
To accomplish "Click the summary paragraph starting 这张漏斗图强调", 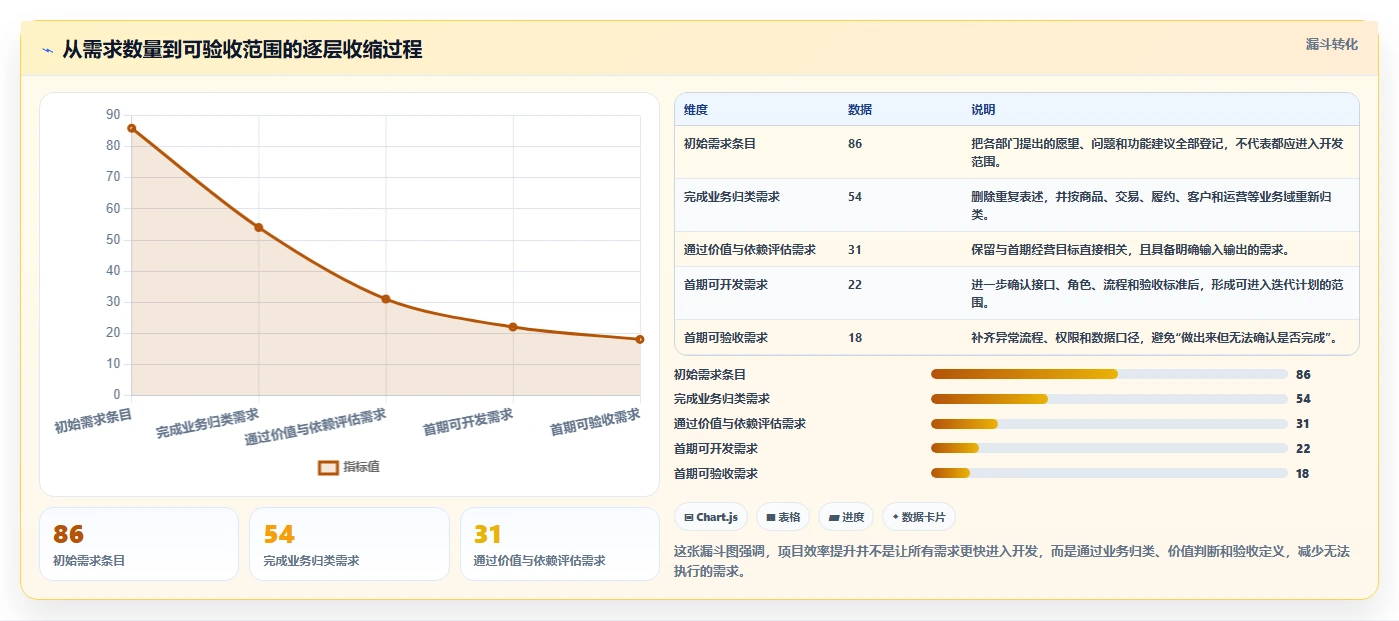I will pos(1012,562).
